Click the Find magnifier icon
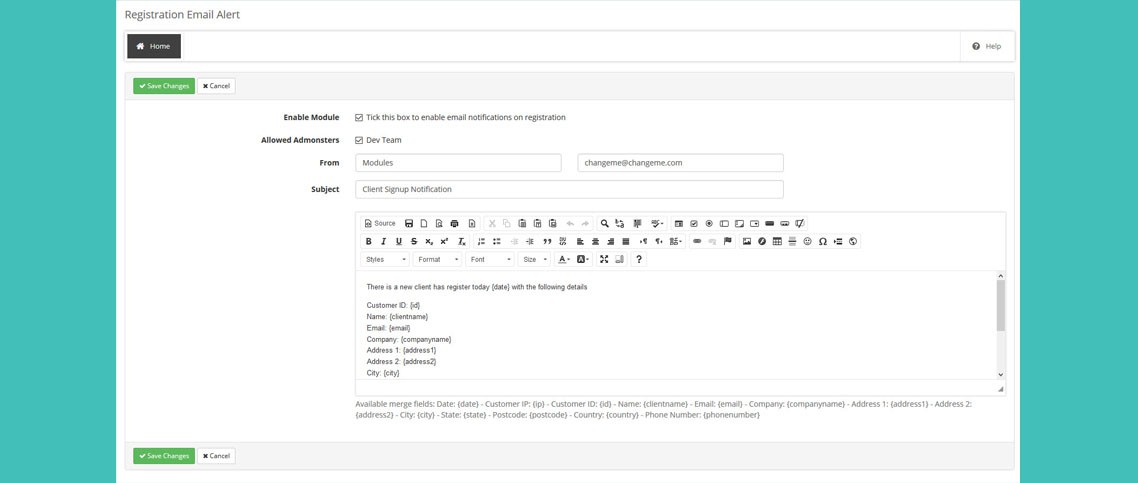Viewport: 1138px width, 483px height. 604,224
